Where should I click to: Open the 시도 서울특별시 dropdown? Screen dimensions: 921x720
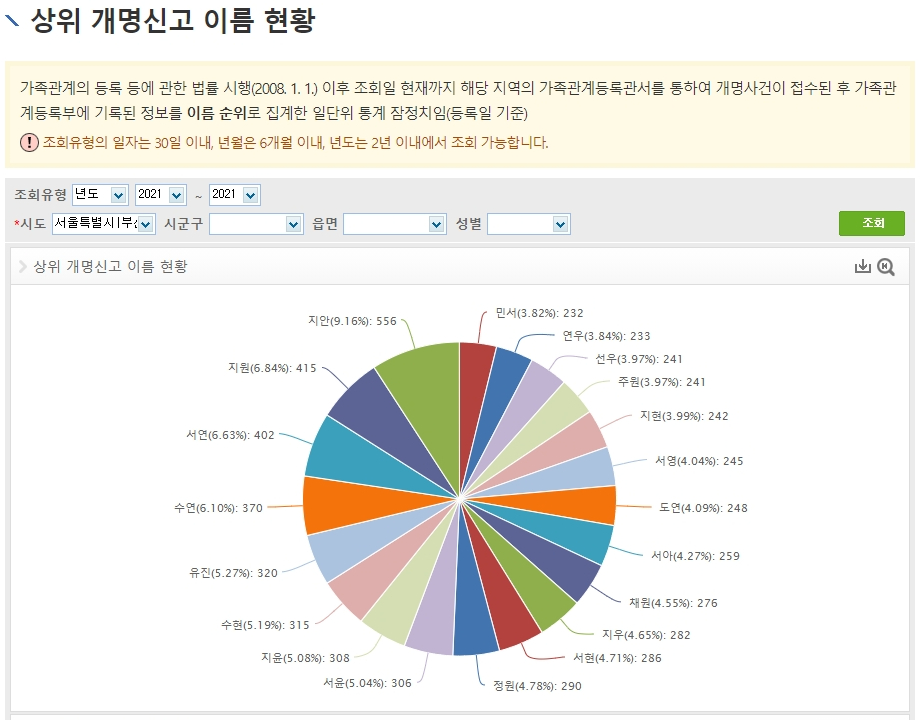click(x=103, y=224)
